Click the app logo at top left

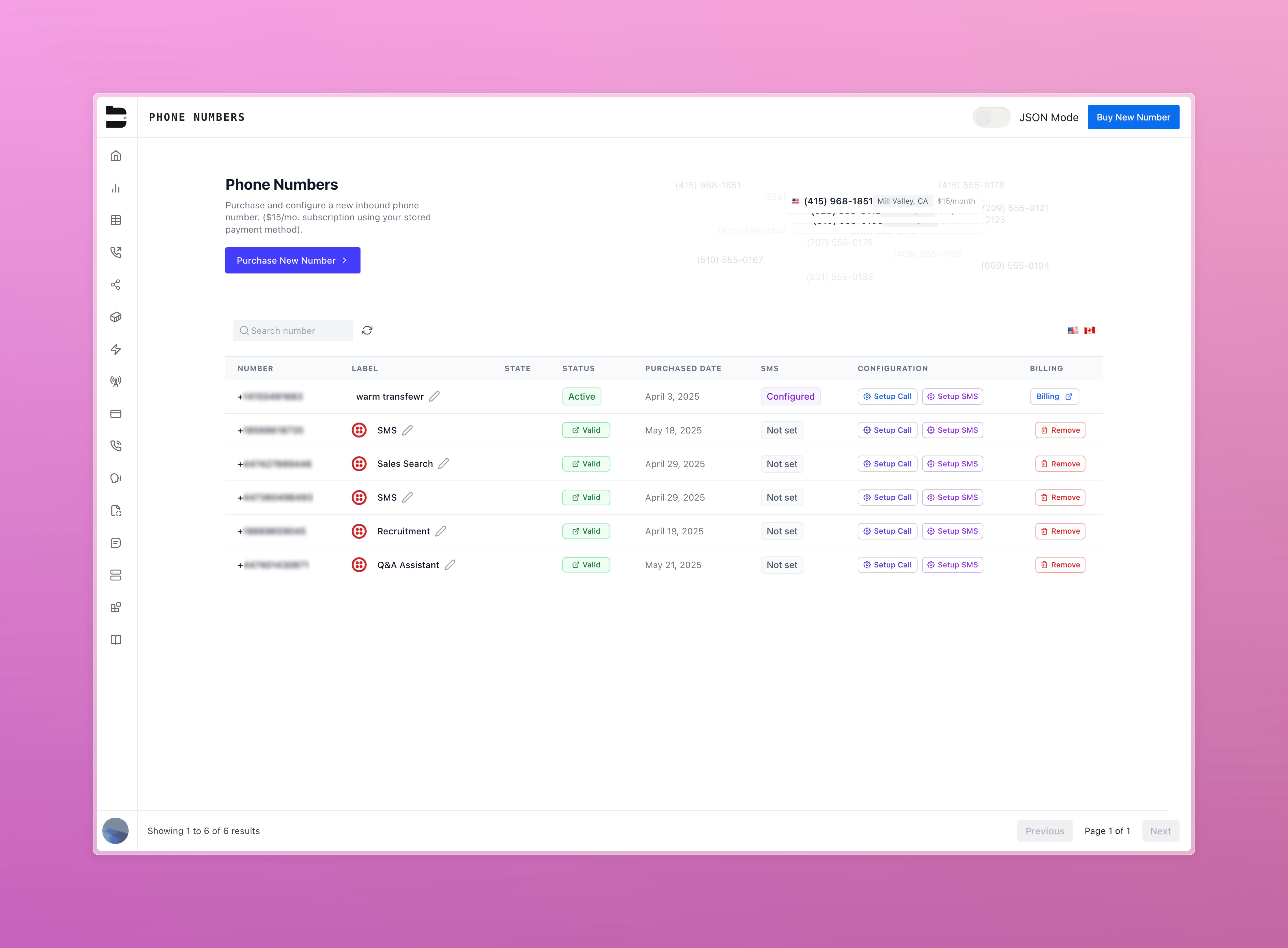click(x=116, y=117)
